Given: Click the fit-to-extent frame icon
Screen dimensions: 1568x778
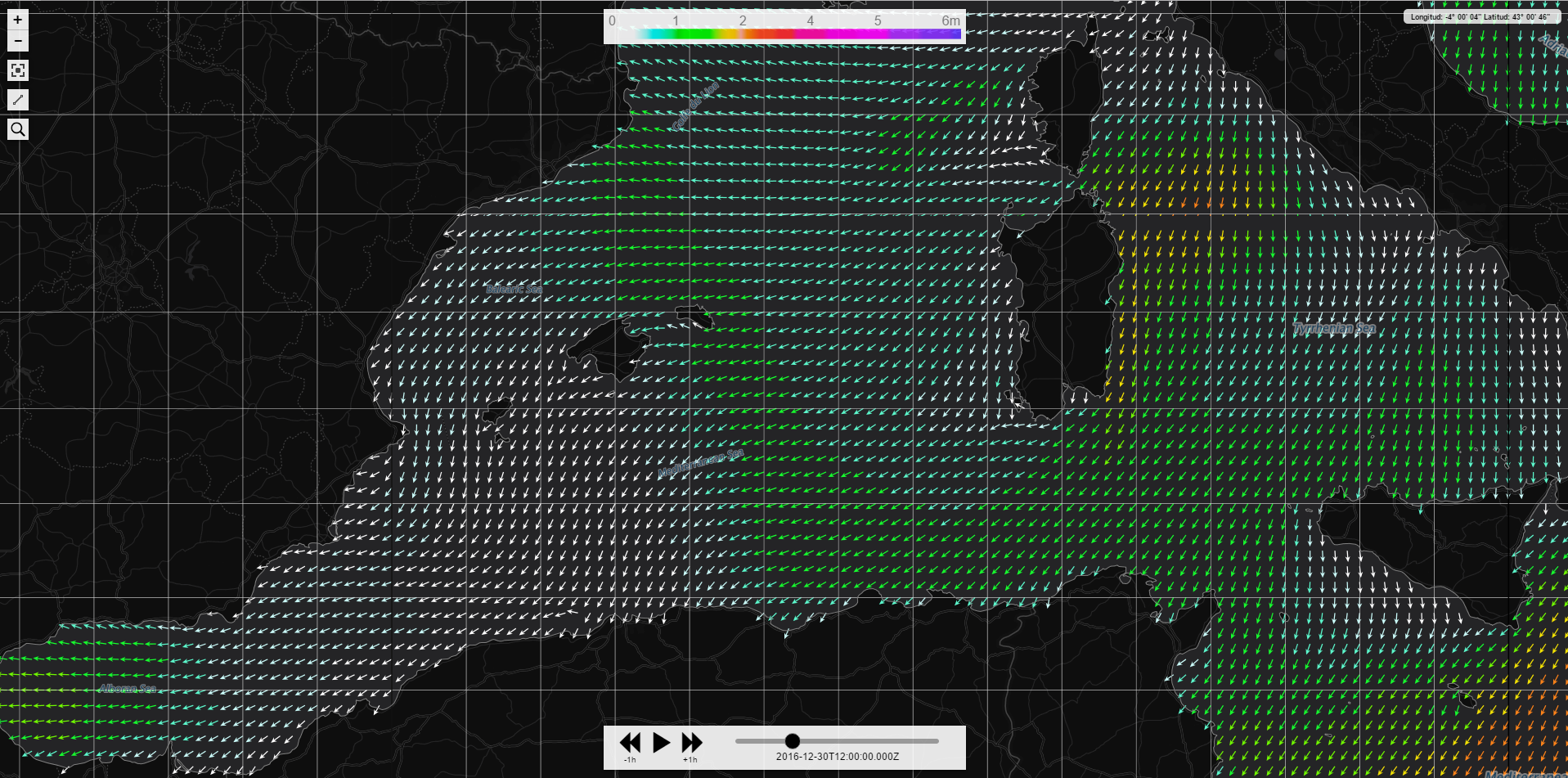Looking at the screenshot, I should [x=18, y=70].
